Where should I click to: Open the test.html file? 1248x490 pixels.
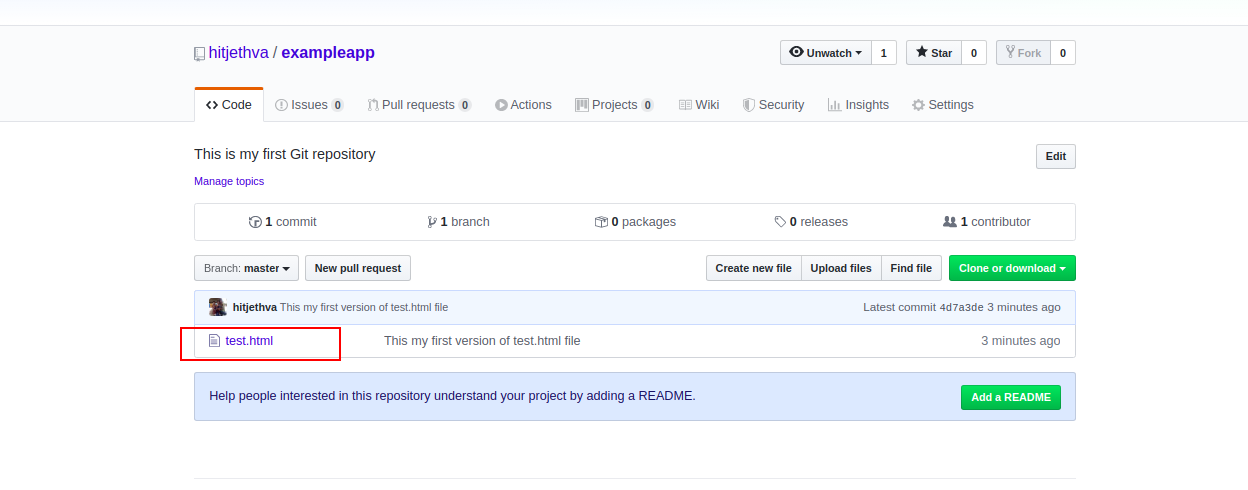coord(249,341)
